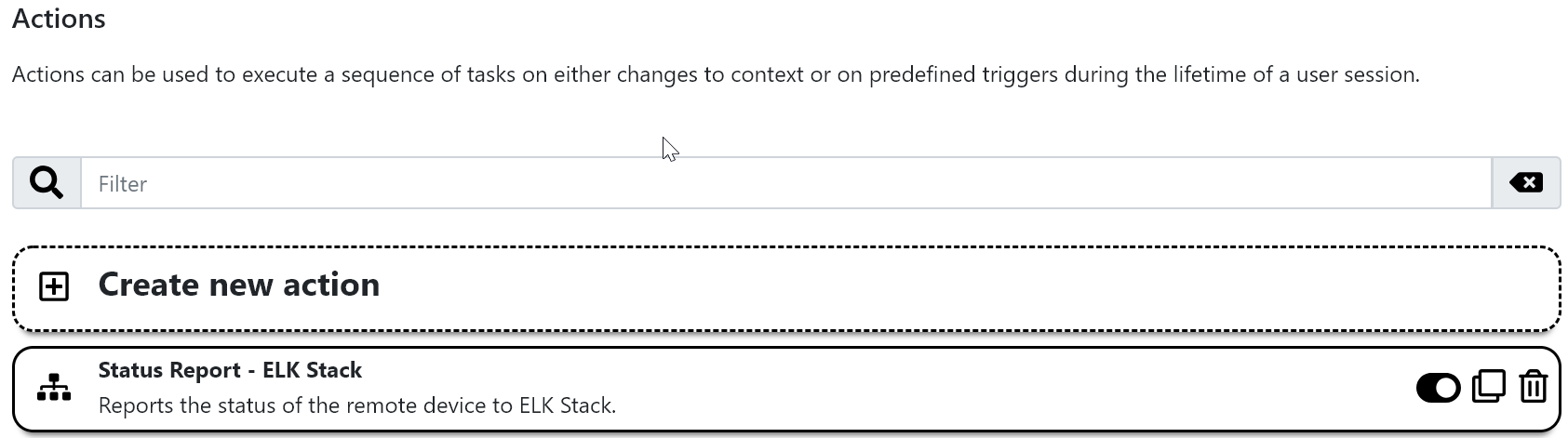Duplicate the Status Report - ELK Stack action
Image resolution: width=1568 pixels, height=438 pixels.
[x=1488, y=387]
